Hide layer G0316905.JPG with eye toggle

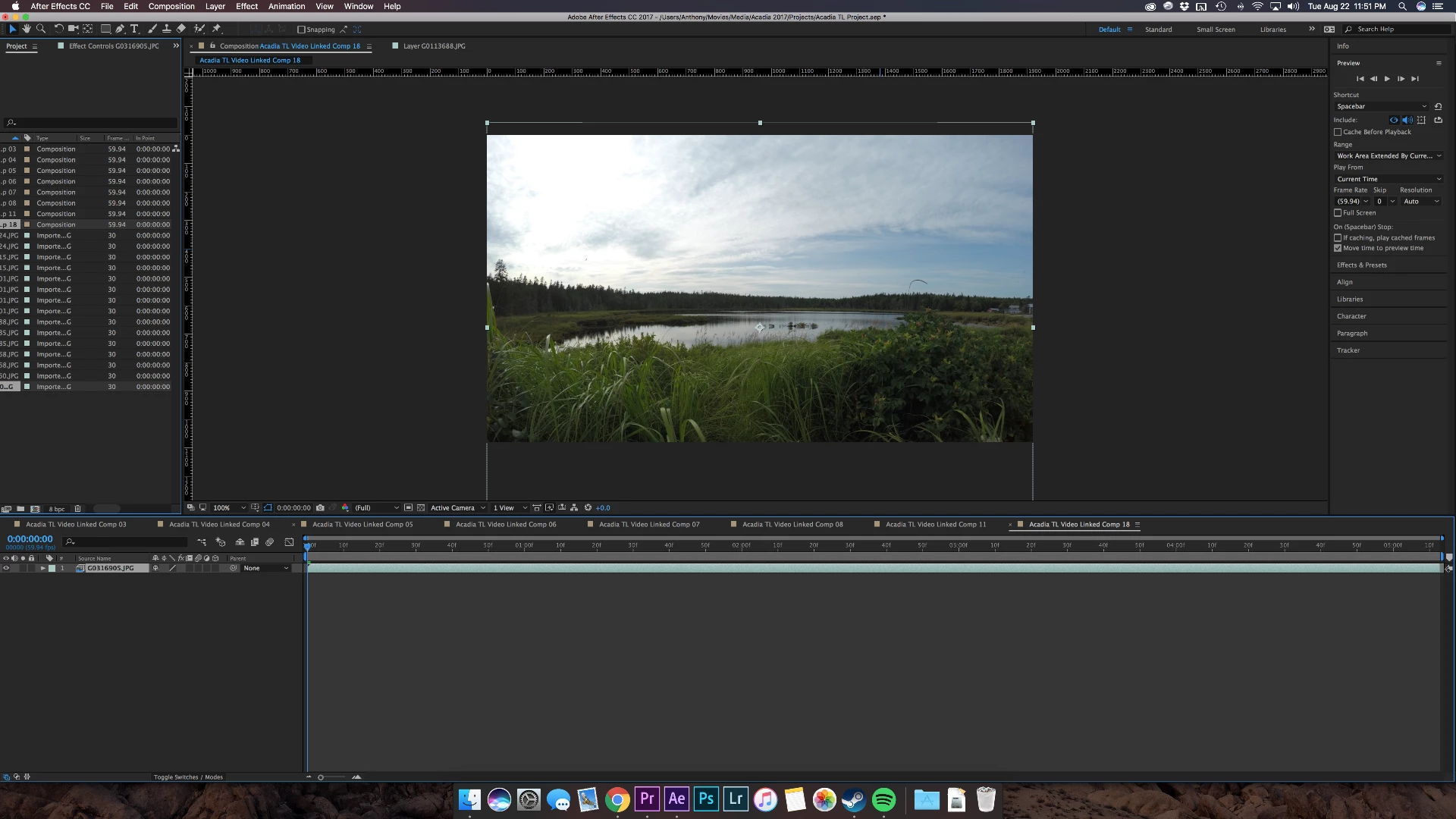(x=6, y=568)
